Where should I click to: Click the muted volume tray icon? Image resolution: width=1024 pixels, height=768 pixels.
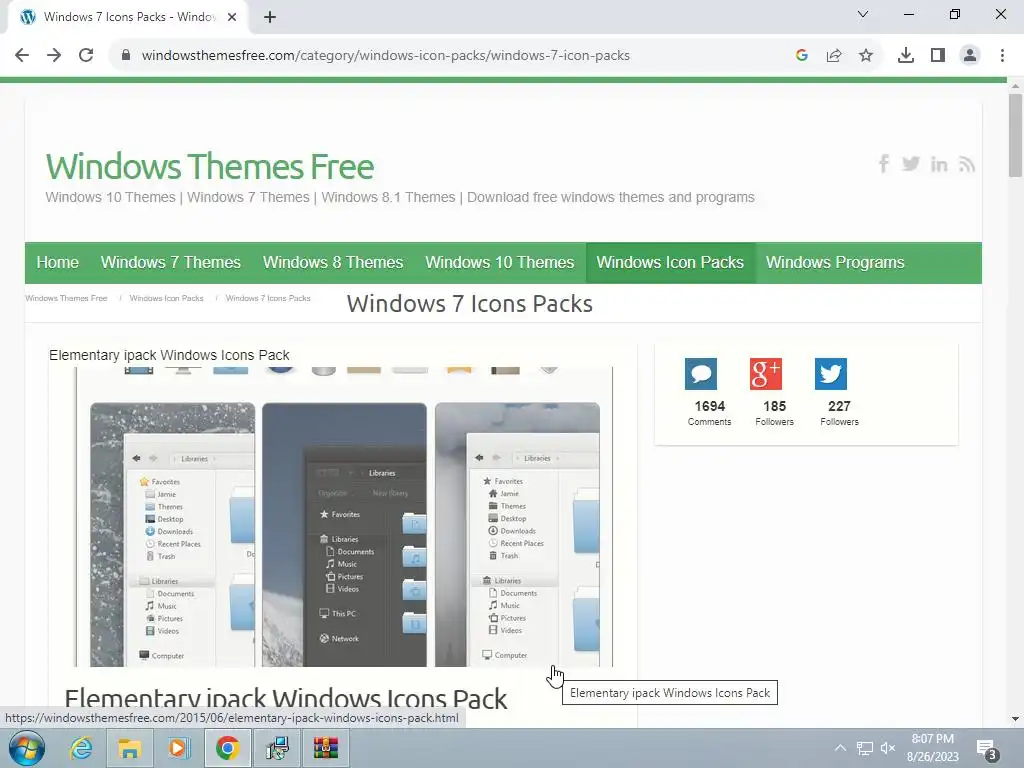pyautogui.click(x=888, y=748)
